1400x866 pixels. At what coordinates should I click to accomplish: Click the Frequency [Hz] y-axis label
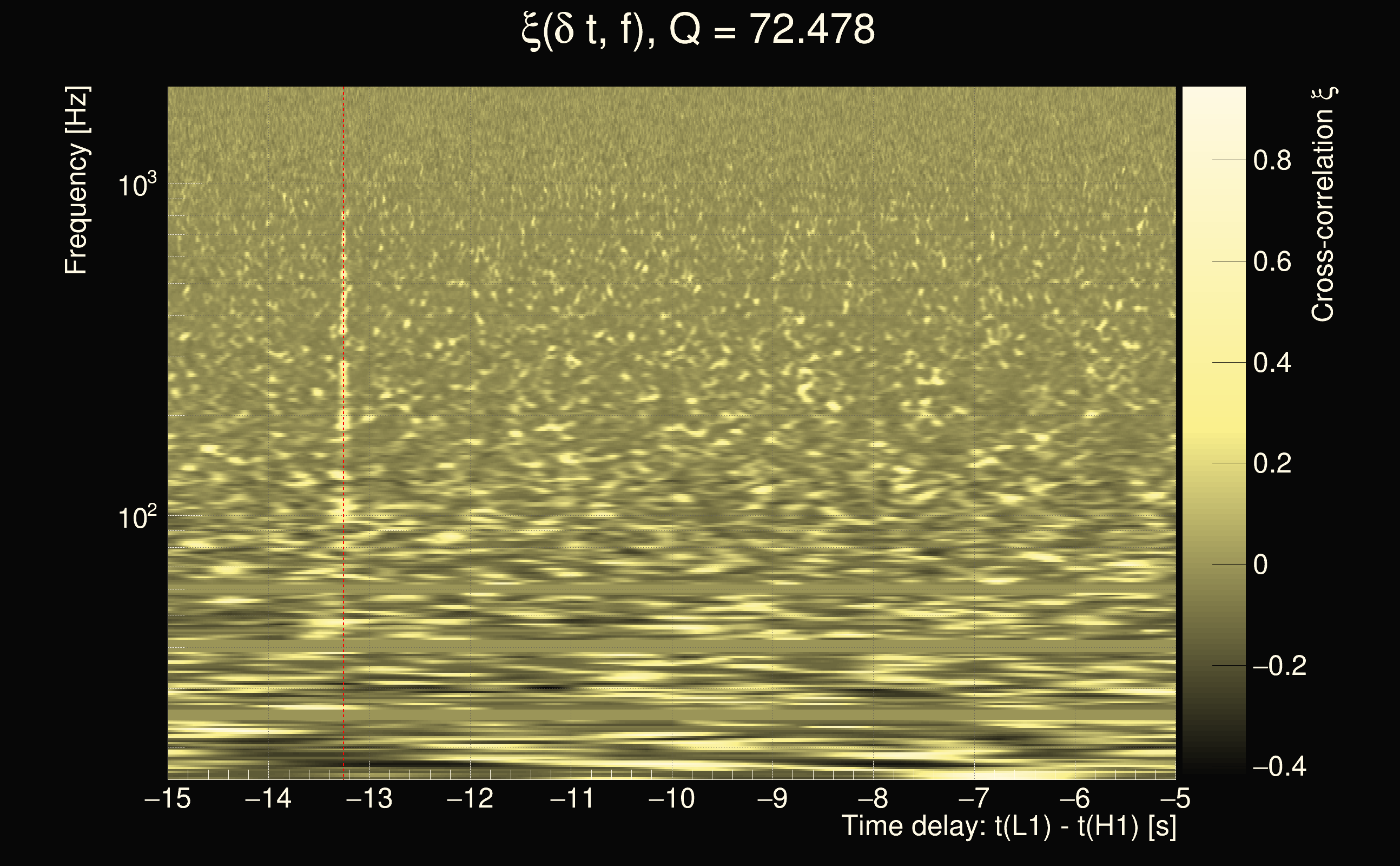[77, 180]
